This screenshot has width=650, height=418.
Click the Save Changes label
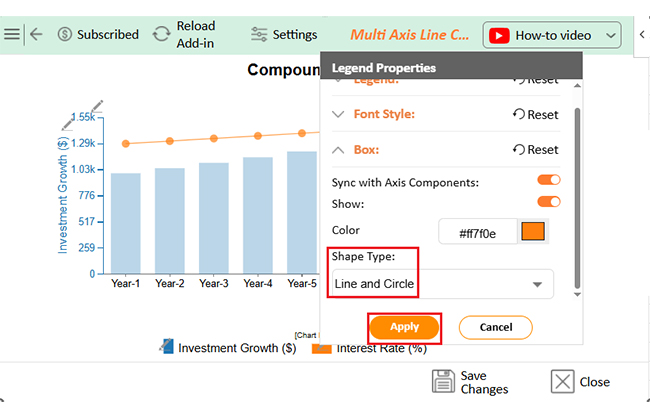[x=484, y=382]
